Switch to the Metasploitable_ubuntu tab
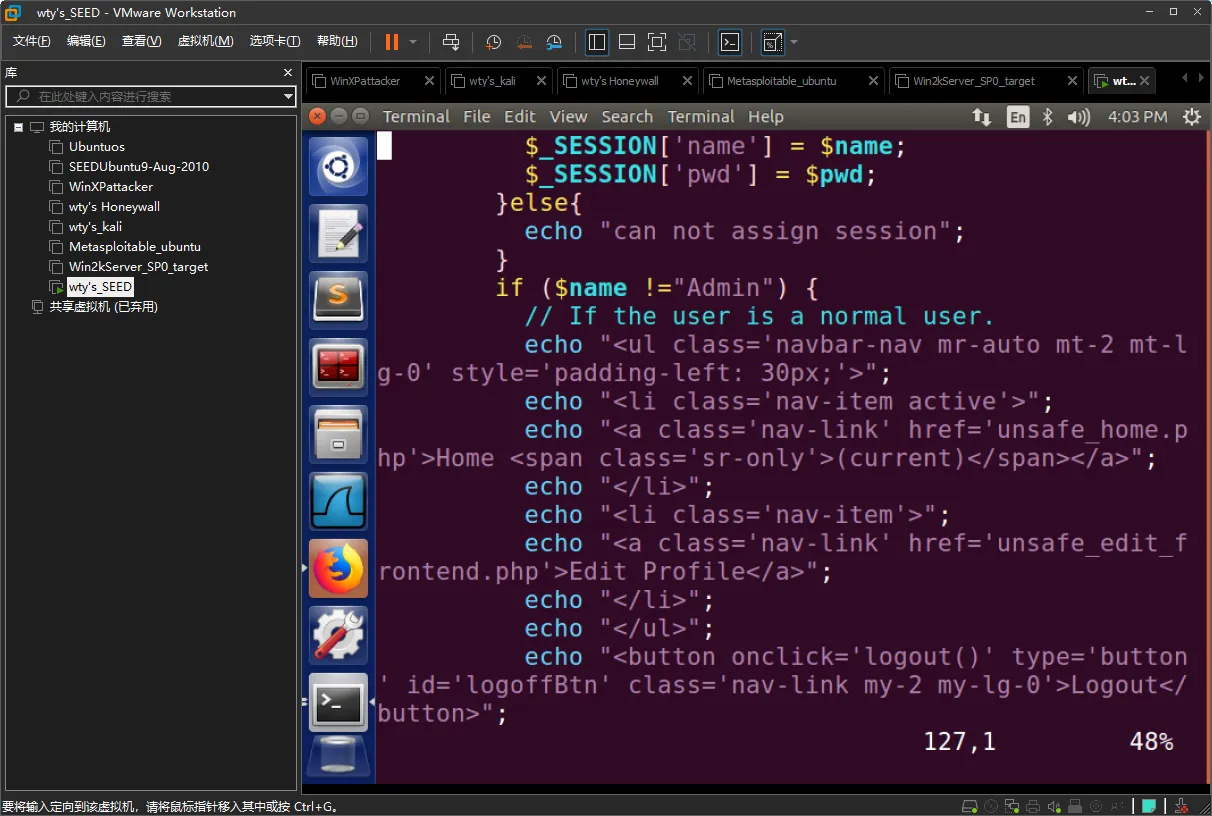The height and width of the screenshot is (816, 1212). pos(781,81)
